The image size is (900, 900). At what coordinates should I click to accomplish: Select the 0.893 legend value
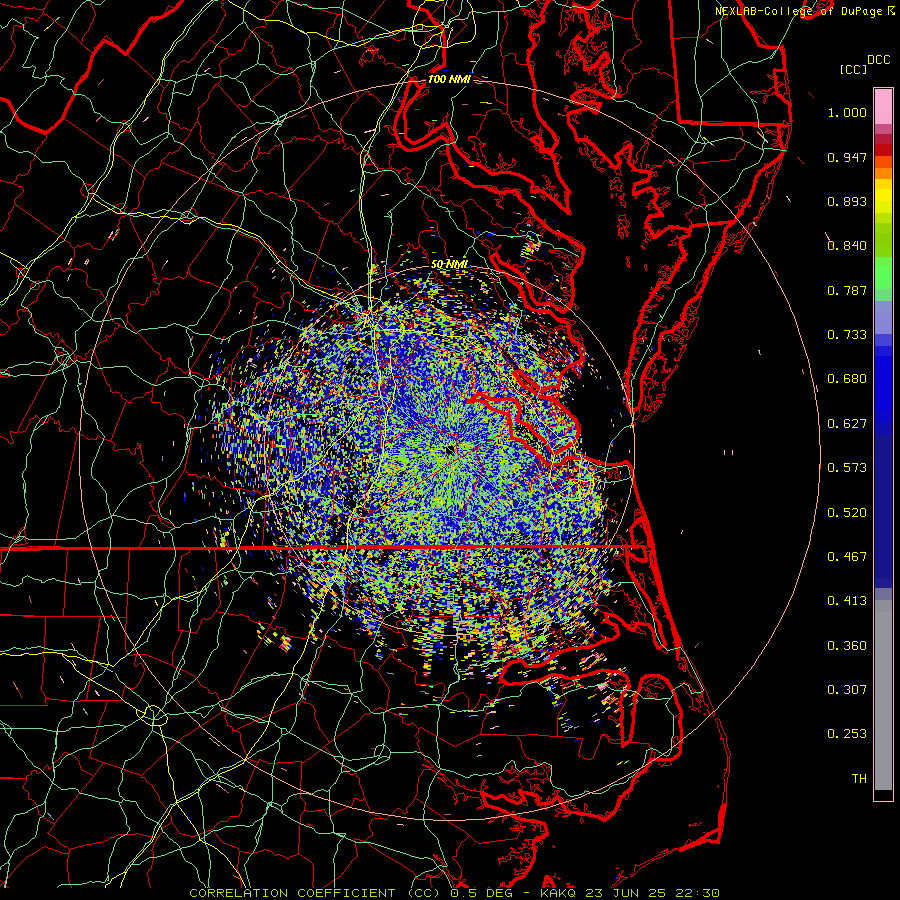pos(847,201)
